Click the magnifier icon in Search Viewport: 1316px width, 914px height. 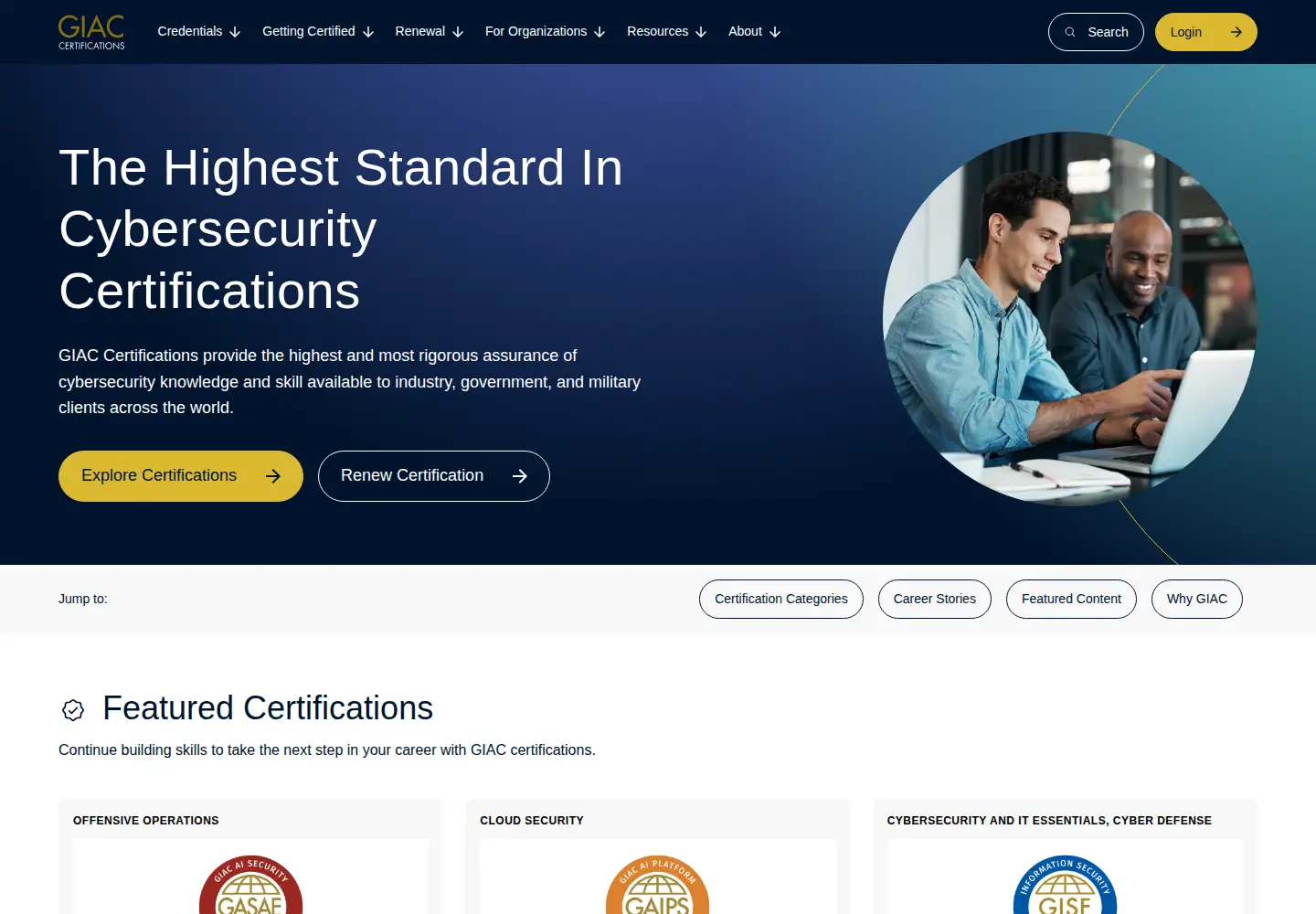(x=1070, y=32)
